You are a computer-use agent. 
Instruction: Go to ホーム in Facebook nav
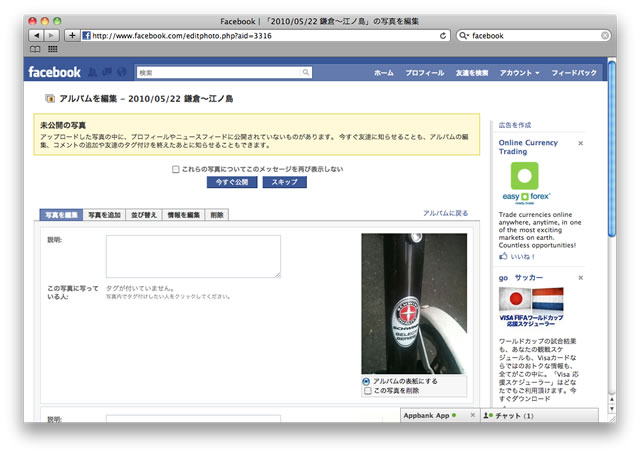pyautogui.click(x=384, y=73)
